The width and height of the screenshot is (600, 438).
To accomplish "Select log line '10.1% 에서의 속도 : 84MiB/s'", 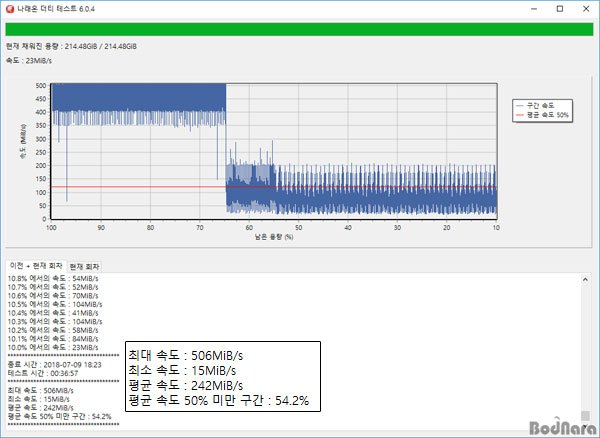I will click(x=53, y=339).
